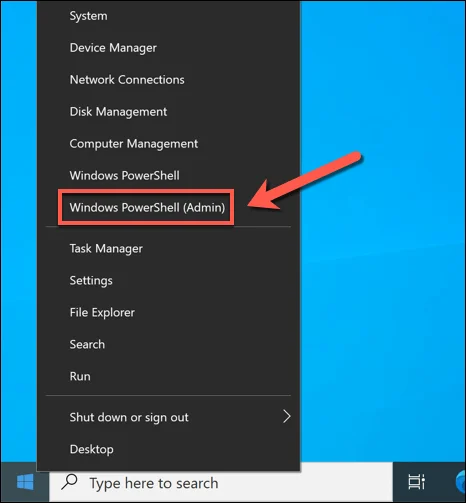The image size is (466, 503).
Task: Open Settings from the context menu
Action: click(91, 280)
